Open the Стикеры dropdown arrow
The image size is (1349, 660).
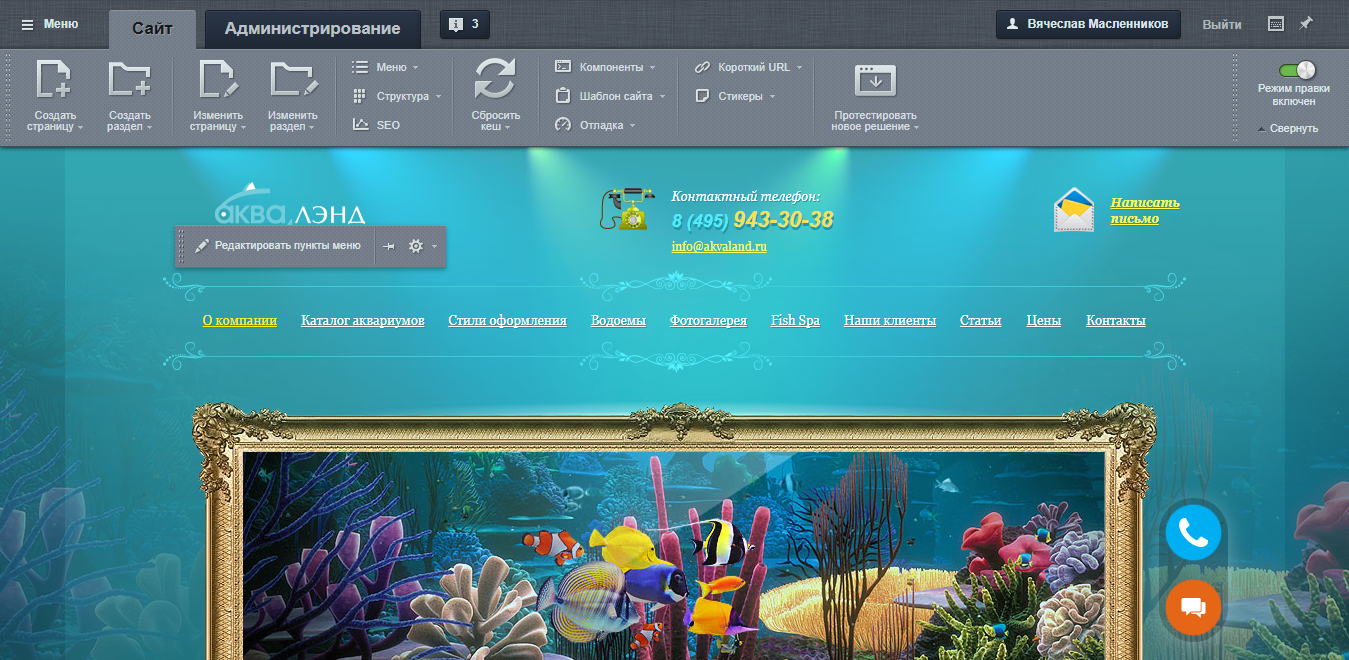click(x=772, y=97)
